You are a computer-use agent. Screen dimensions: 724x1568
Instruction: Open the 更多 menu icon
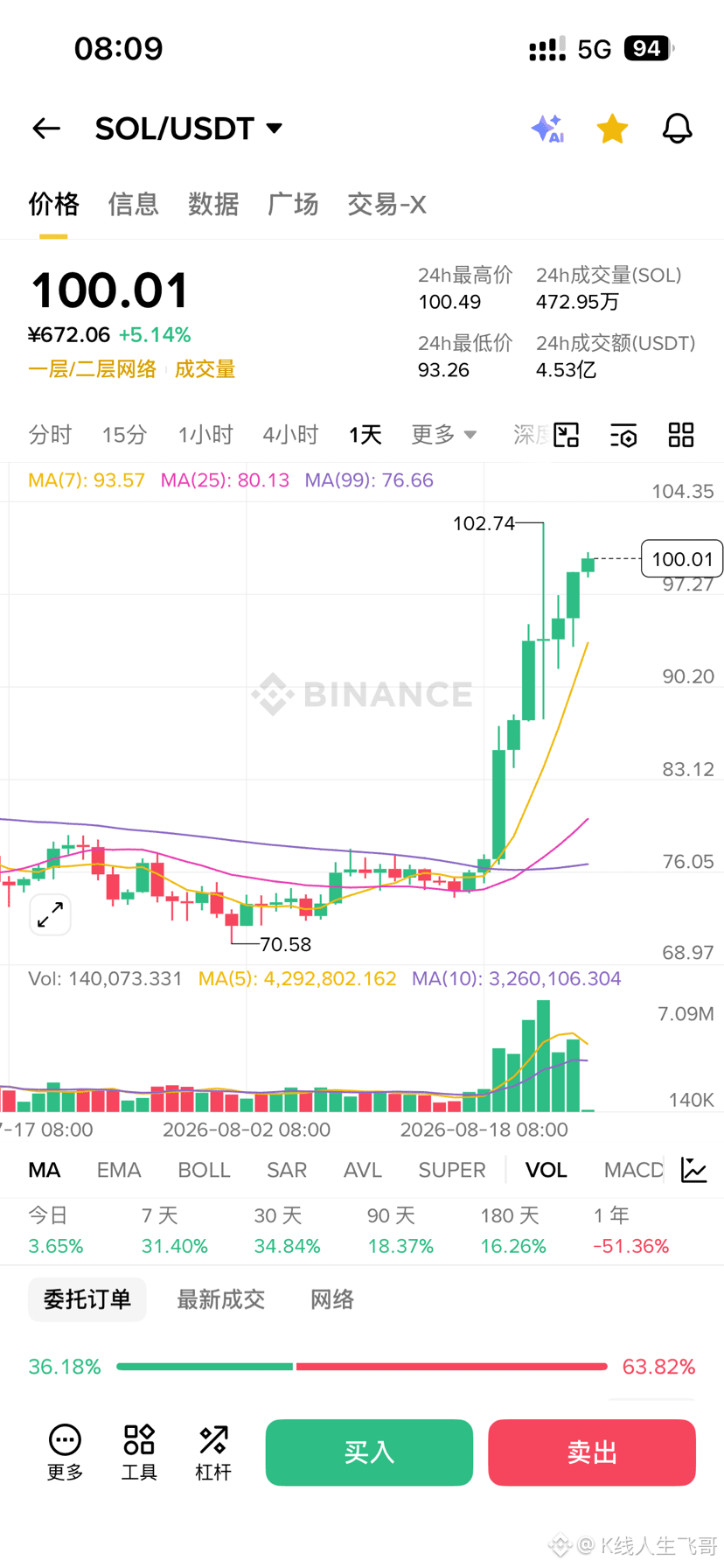click(x=65, y=1452)
